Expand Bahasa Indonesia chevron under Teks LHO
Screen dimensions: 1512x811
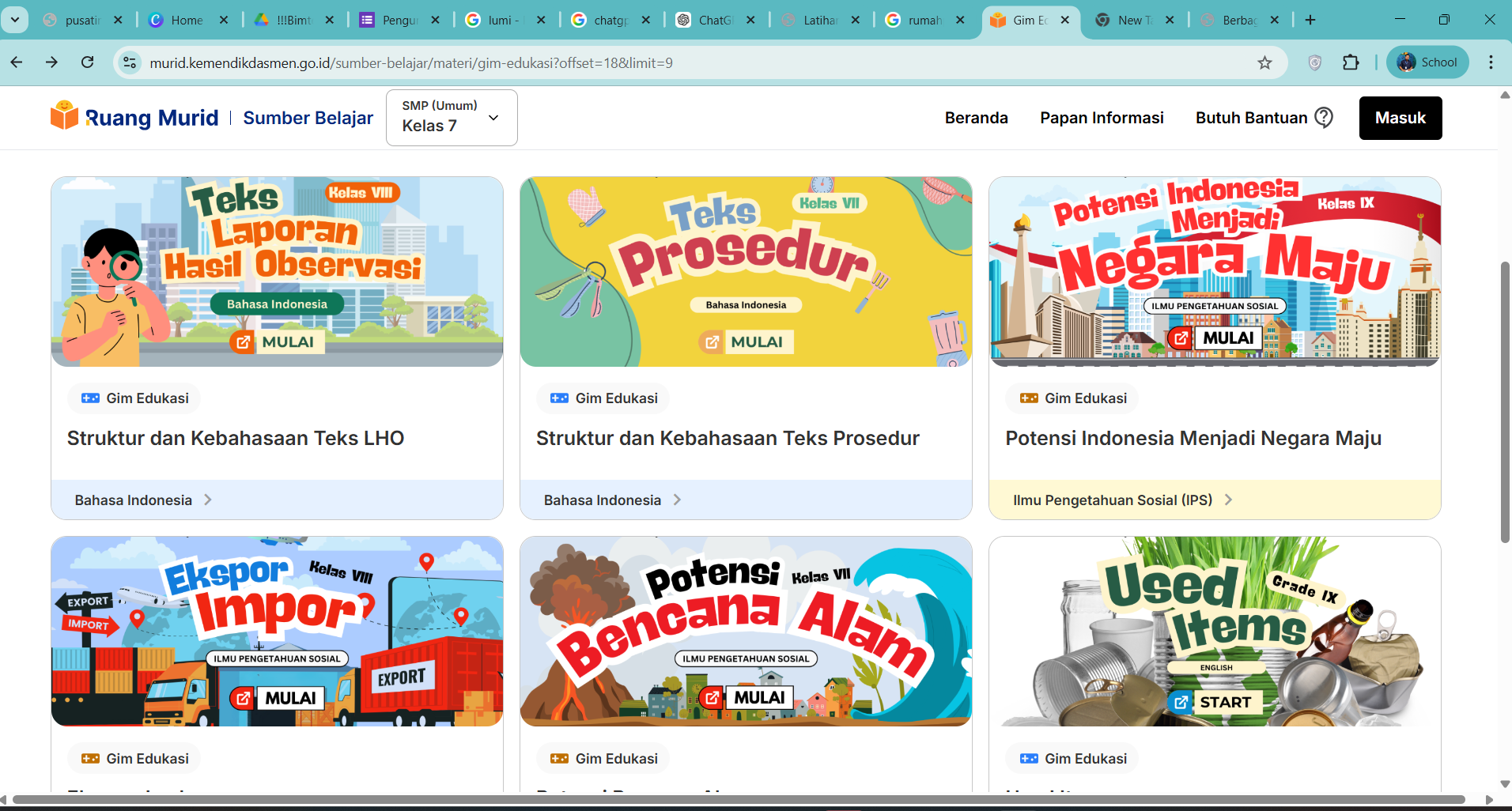(x=208, y=500)
